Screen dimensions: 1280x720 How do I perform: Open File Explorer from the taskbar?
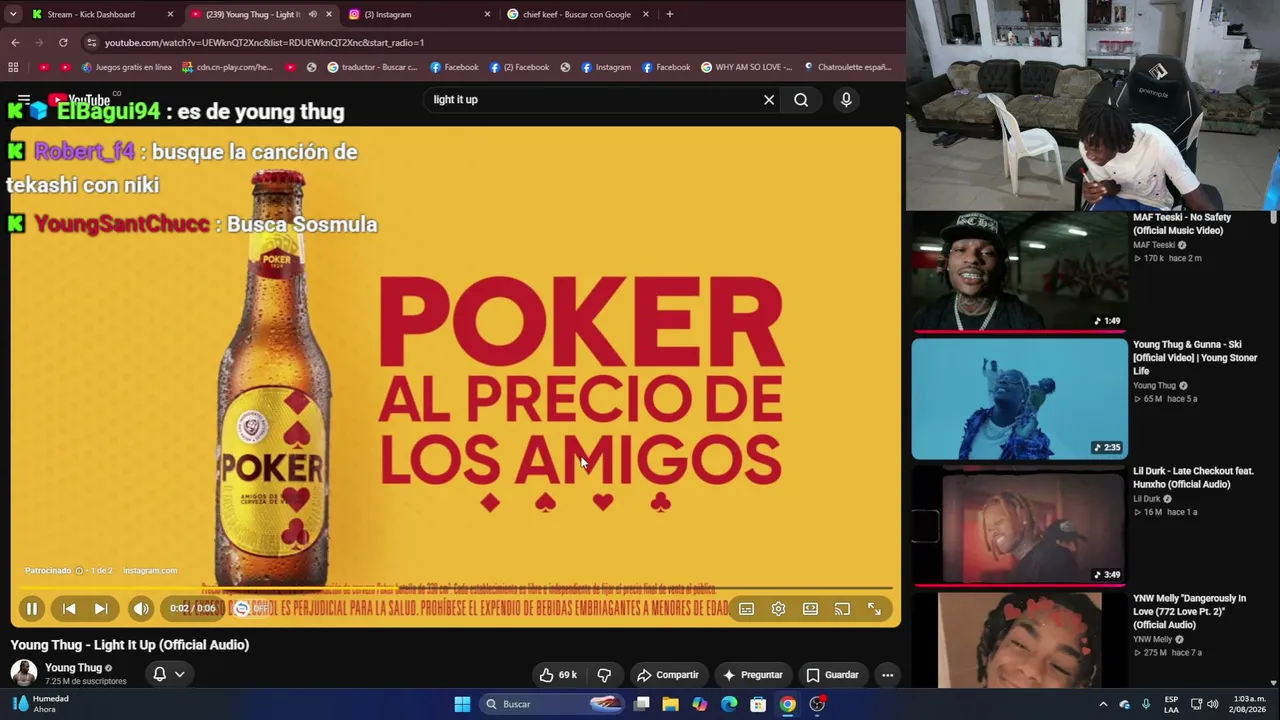670,704
